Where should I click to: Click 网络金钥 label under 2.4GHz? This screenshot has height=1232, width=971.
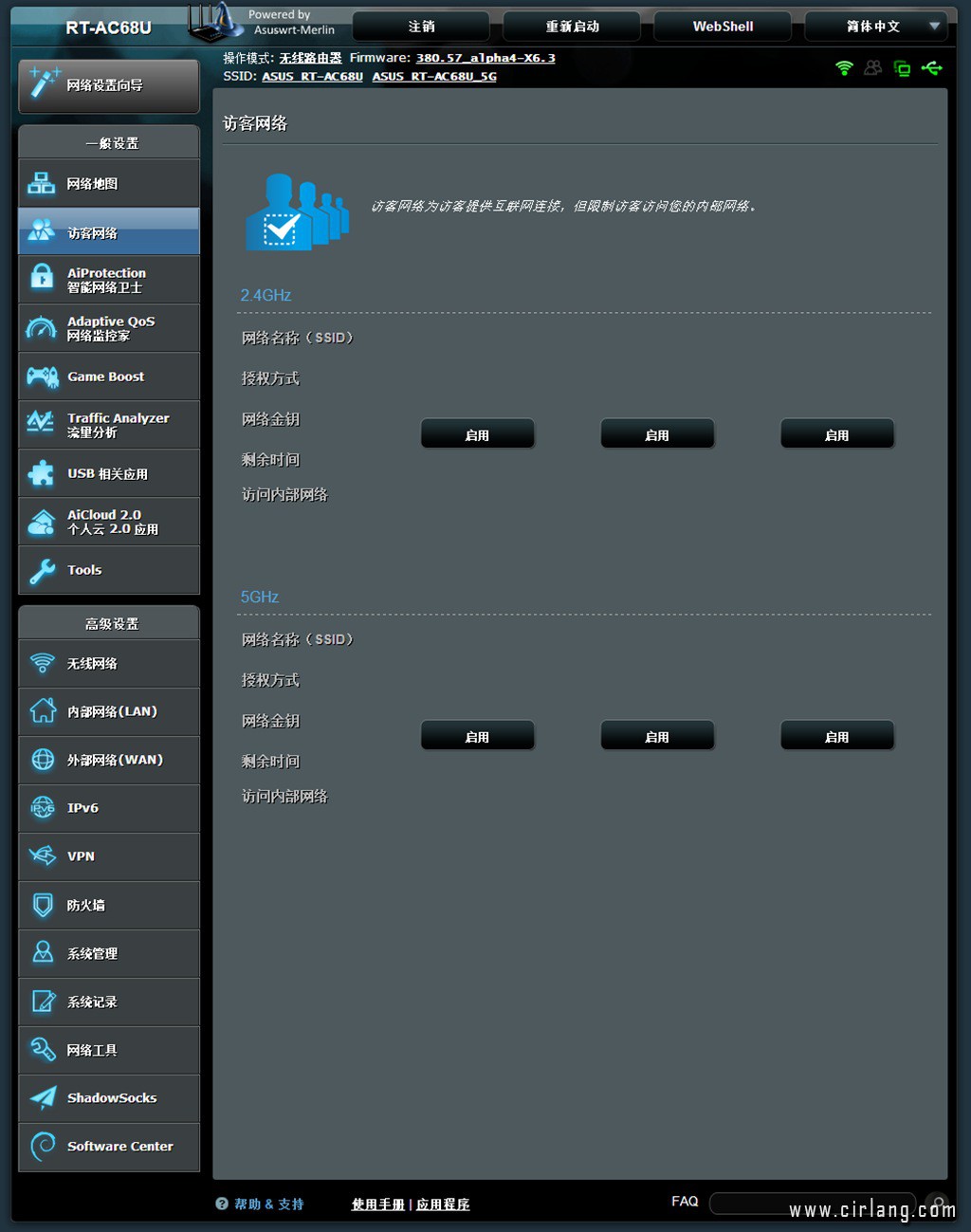[270, 418]
